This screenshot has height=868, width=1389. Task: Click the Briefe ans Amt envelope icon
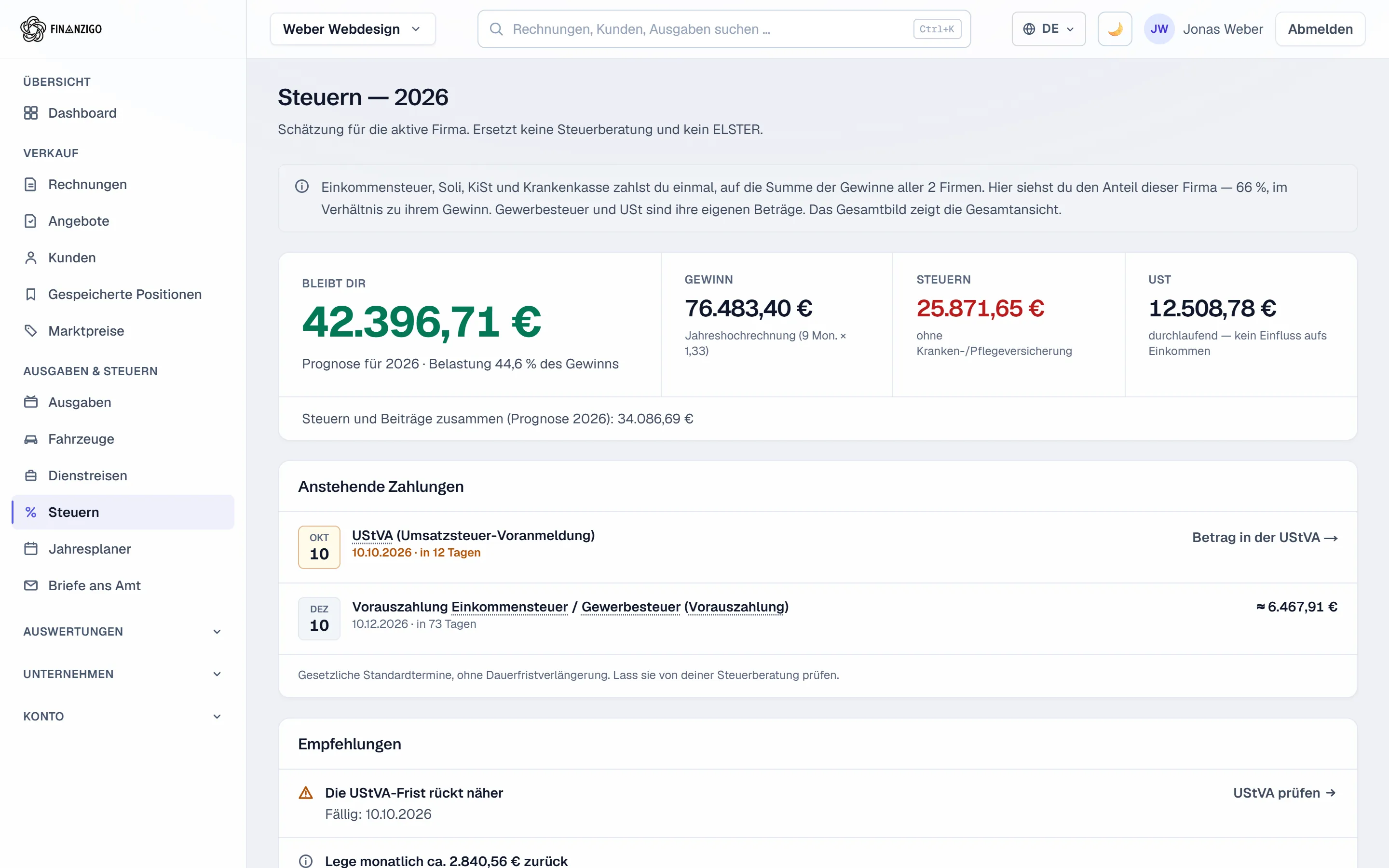31,585
